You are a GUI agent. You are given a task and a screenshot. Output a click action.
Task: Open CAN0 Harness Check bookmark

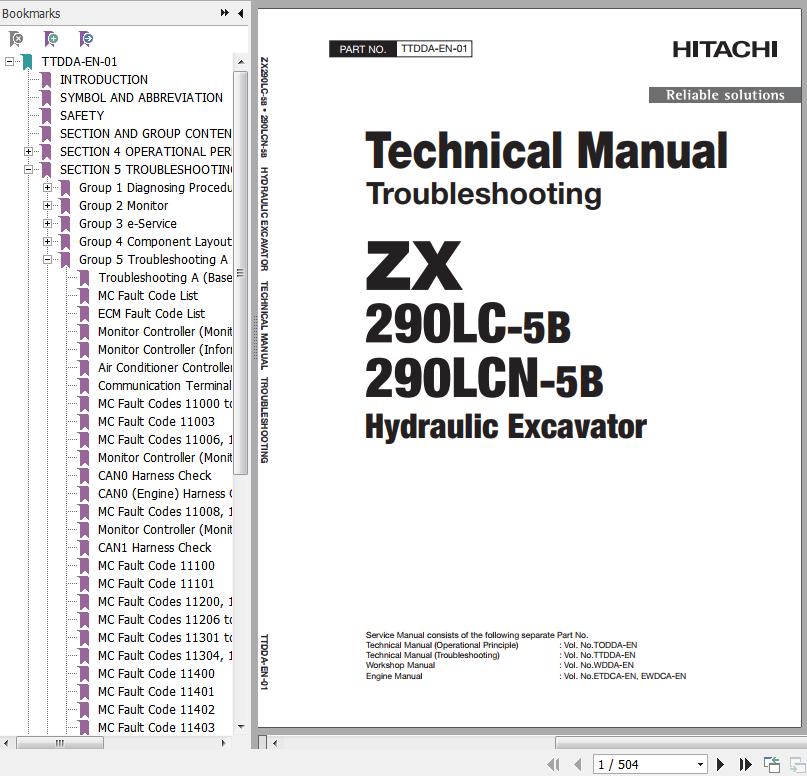pyautogui.click(x=155, y=476)
